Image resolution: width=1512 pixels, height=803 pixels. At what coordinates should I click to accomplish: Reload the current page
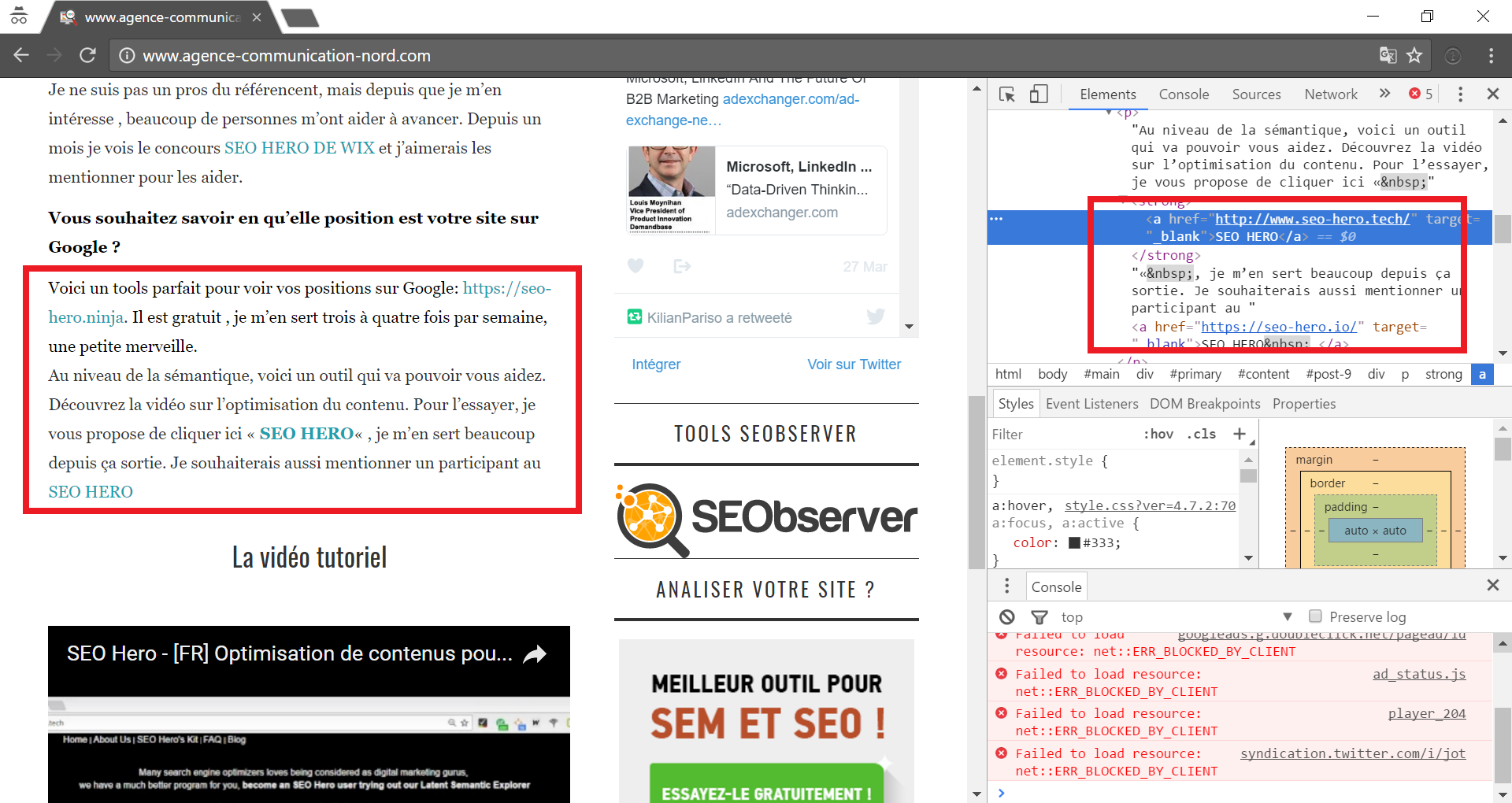(87, 55)
